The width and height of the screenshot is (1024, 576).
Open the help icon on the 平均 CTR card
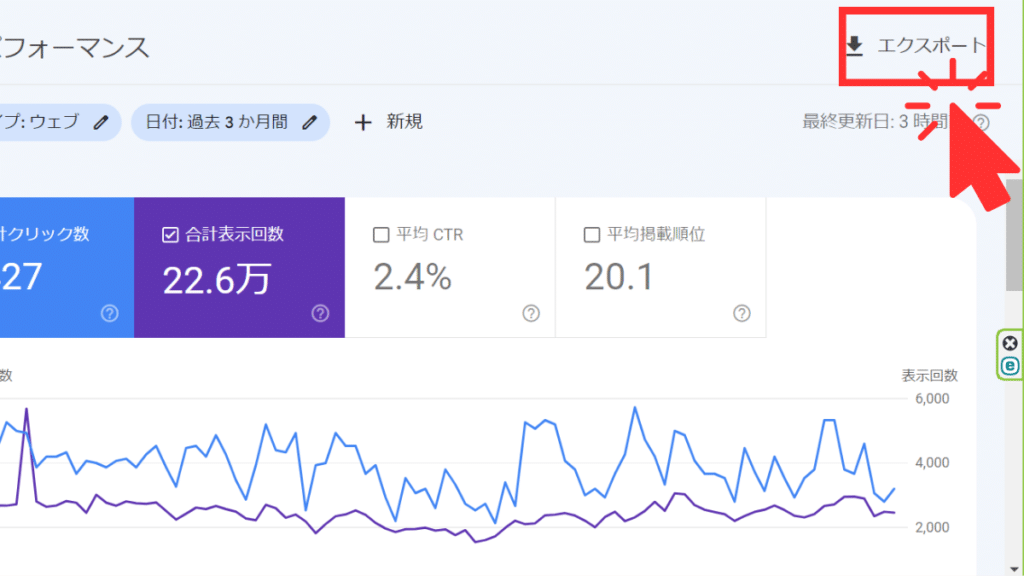[530, 313]
